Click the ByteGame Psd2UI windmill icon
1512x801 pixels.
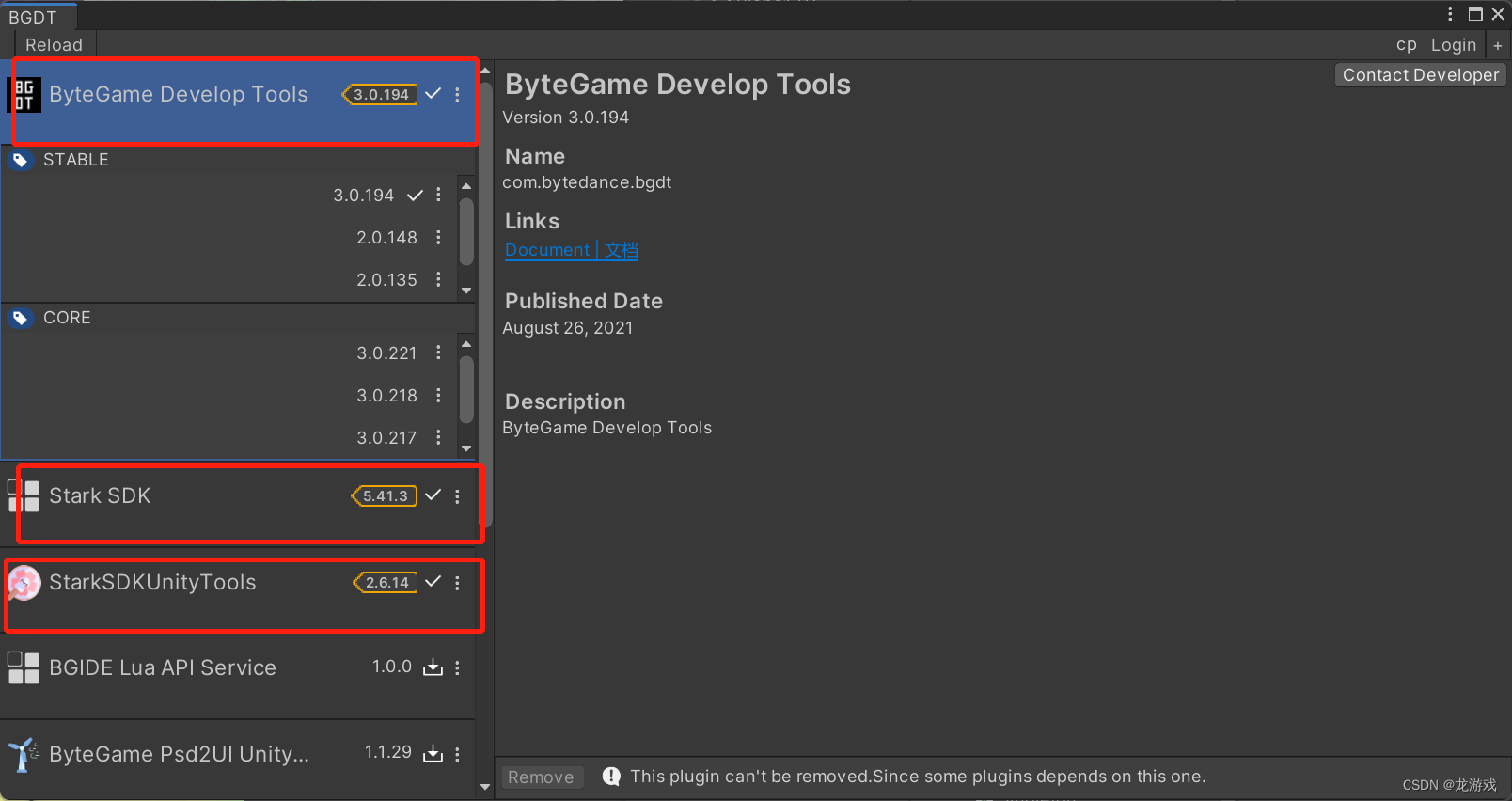(x=24, y=754)
